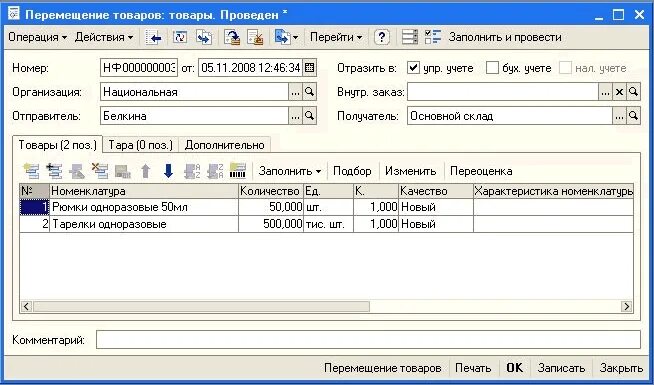Click the Получатель ellipsis select button
Image resolution: width=654 pixels, height=385 pixels.
click(x=619, y=116)
